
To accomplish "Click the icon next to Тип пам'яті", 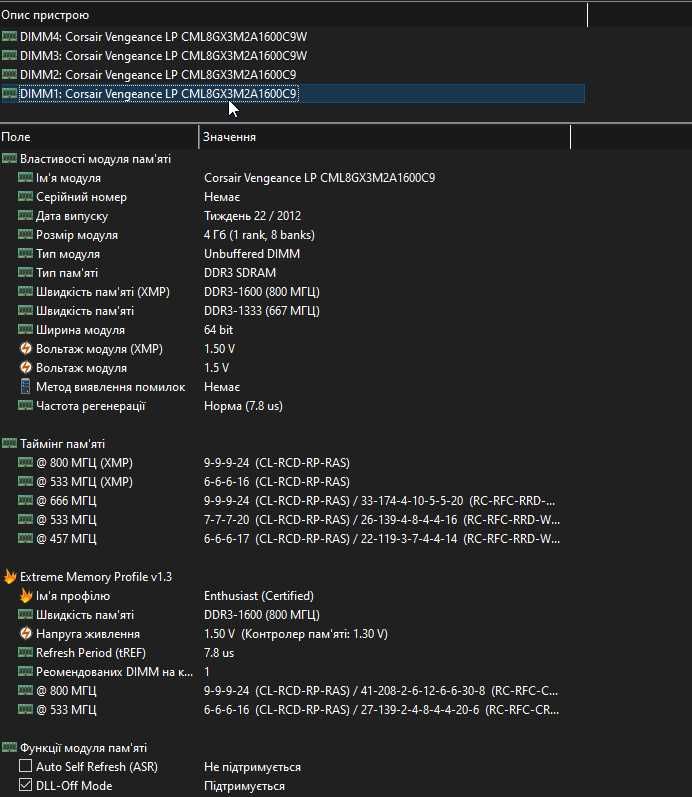I will (x=25, y=272).
